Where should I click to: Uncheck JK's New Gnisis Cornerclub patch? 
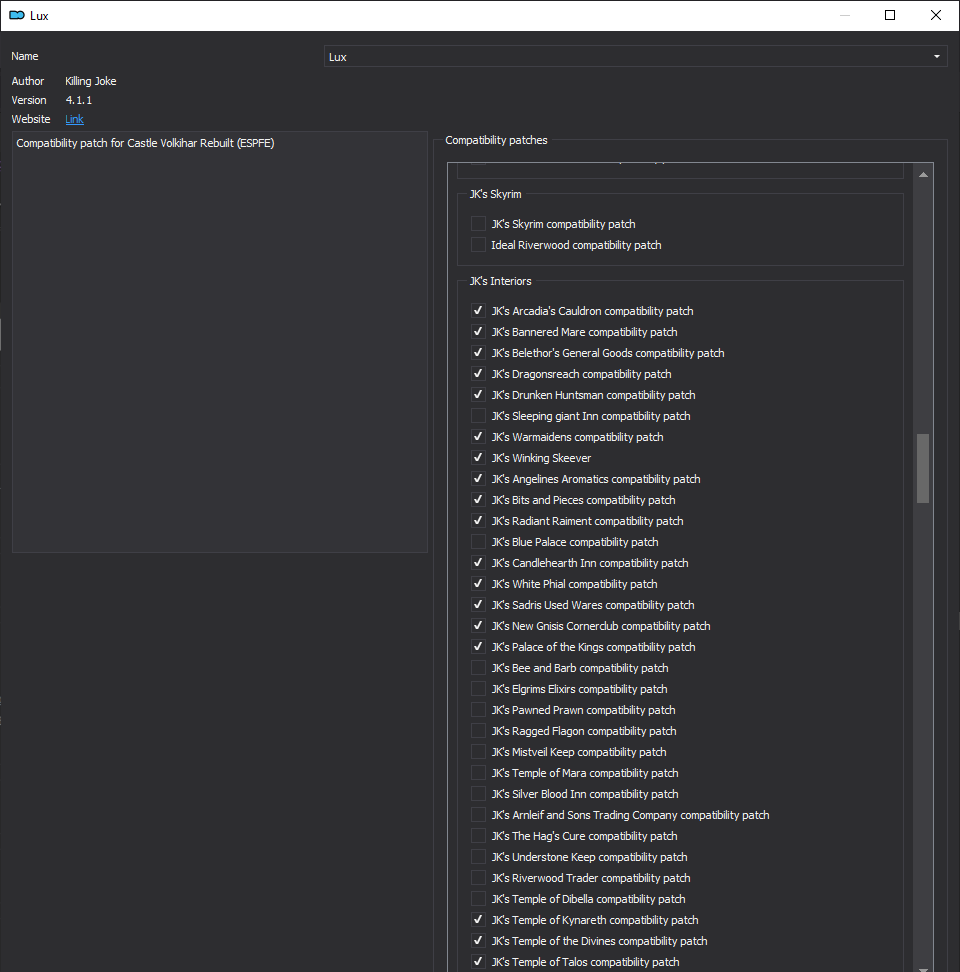[x=478, y=627]
